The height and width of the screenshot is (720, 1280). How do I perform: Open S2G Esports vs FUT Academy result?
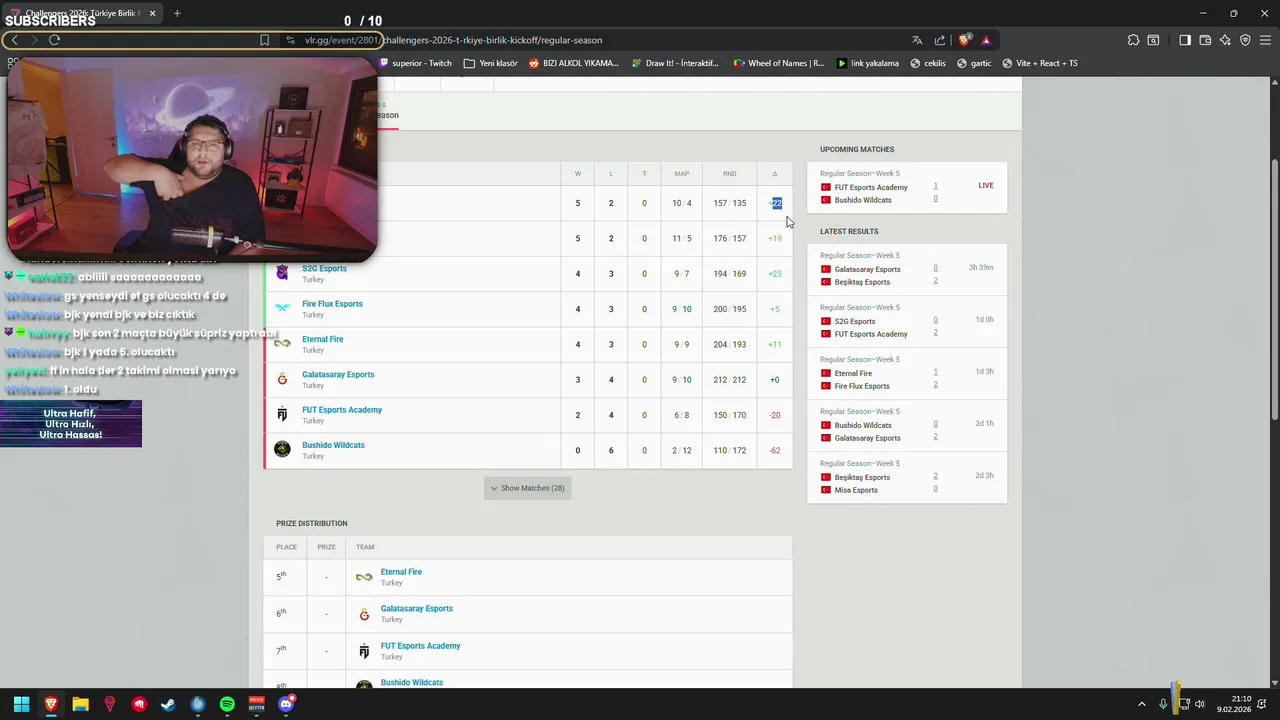click(907, 321)
